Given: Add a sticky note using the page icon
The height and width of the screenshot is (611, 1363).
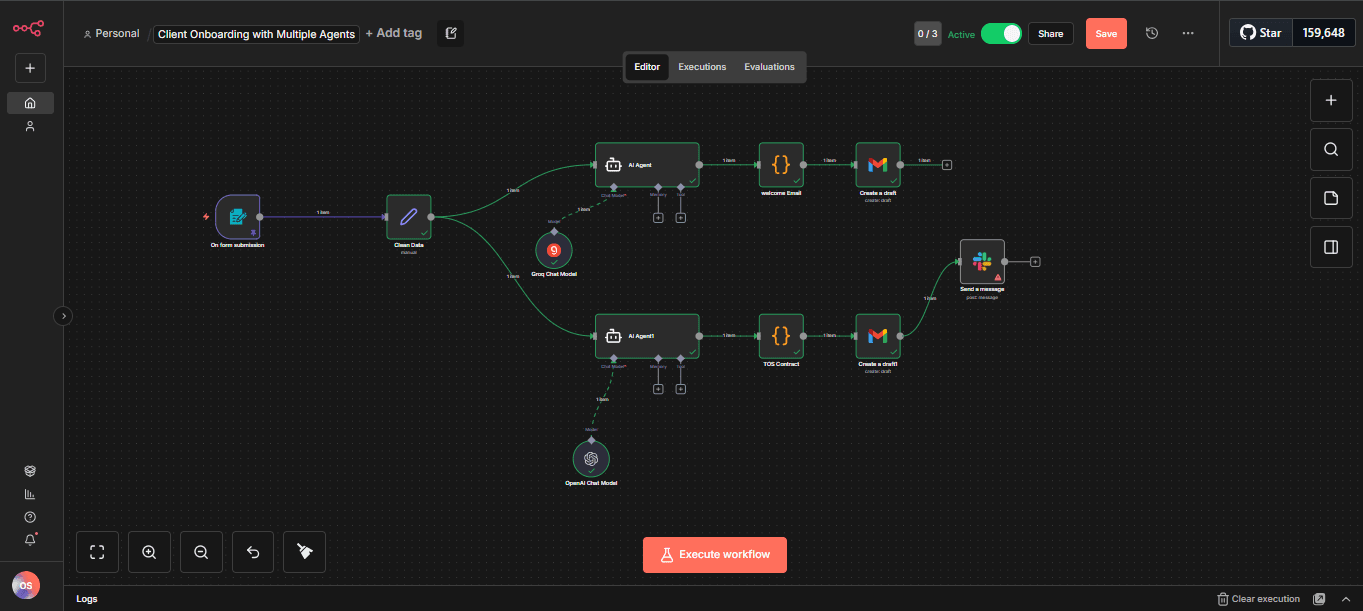Looking at the screenshot, I should (x=1330, y=197).
